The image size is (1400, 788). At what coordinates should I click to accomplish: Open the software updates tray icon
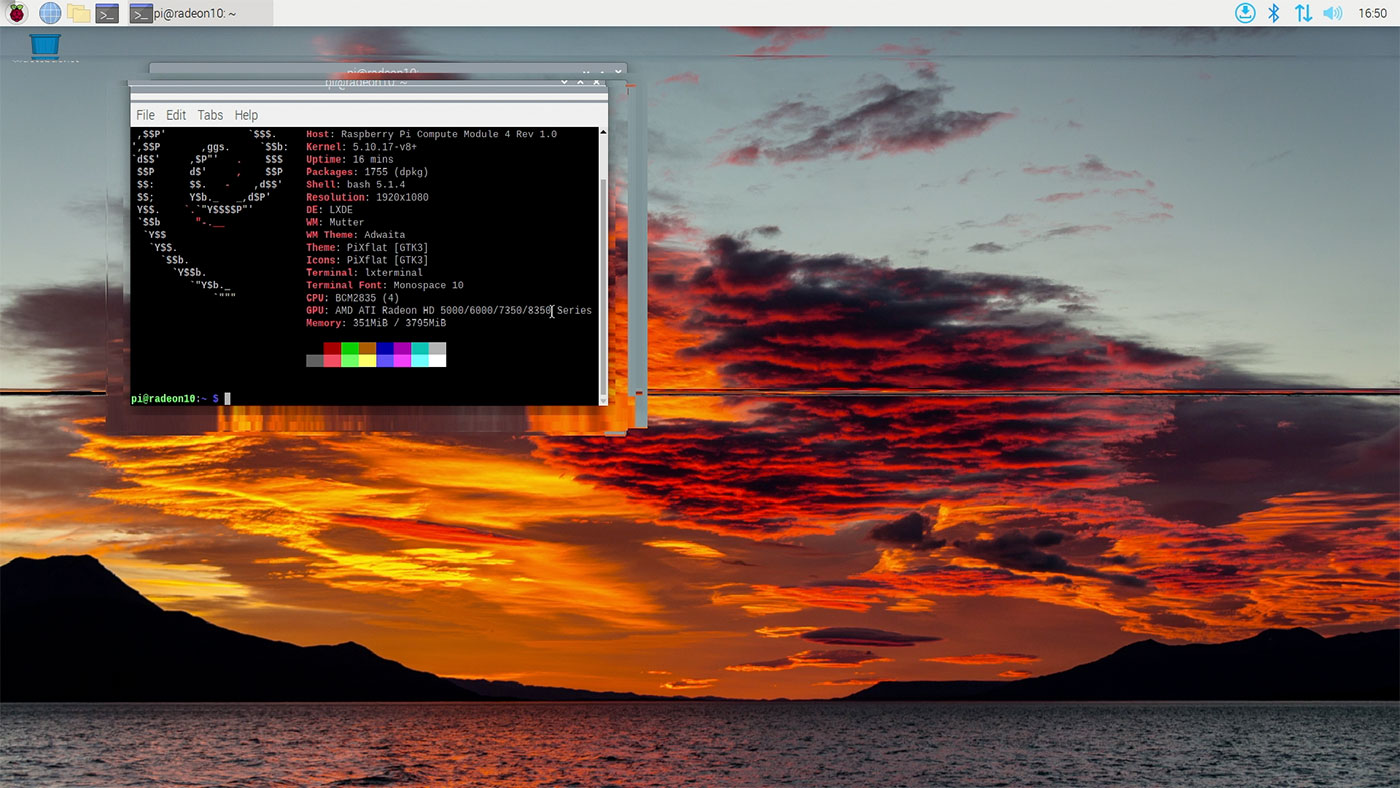tap(1245, 13)
